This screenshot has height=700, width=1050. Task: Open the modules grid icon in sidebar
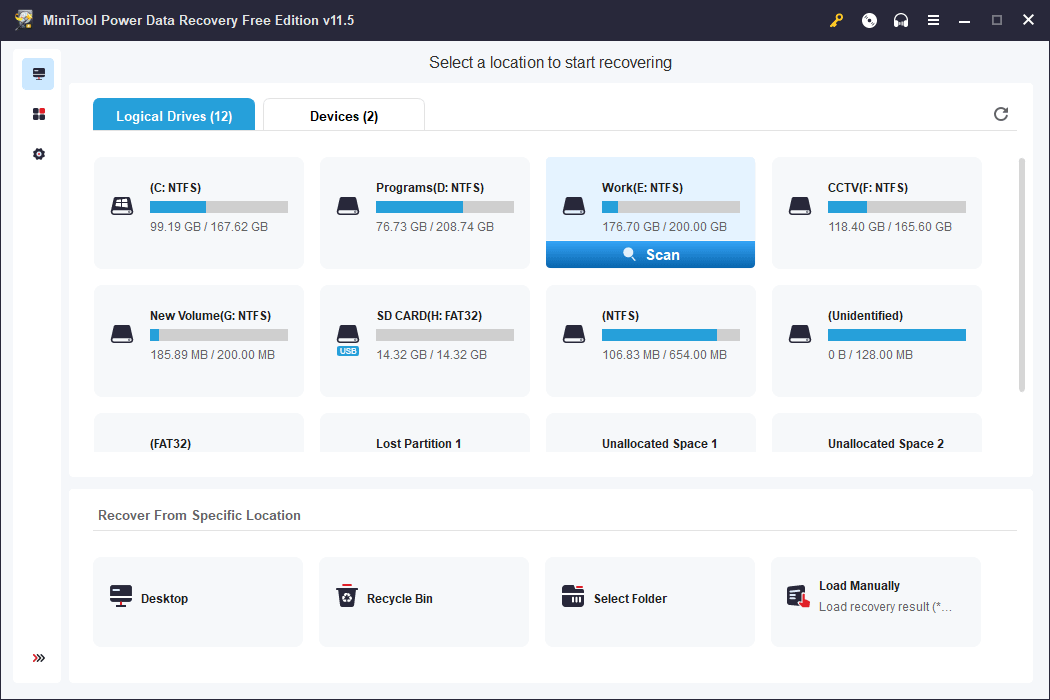point(38,113)
